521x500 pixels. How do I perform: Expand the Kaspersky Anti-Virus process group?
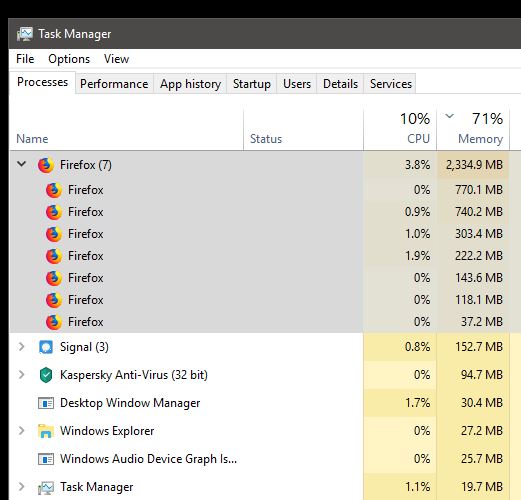pos(22,375)
